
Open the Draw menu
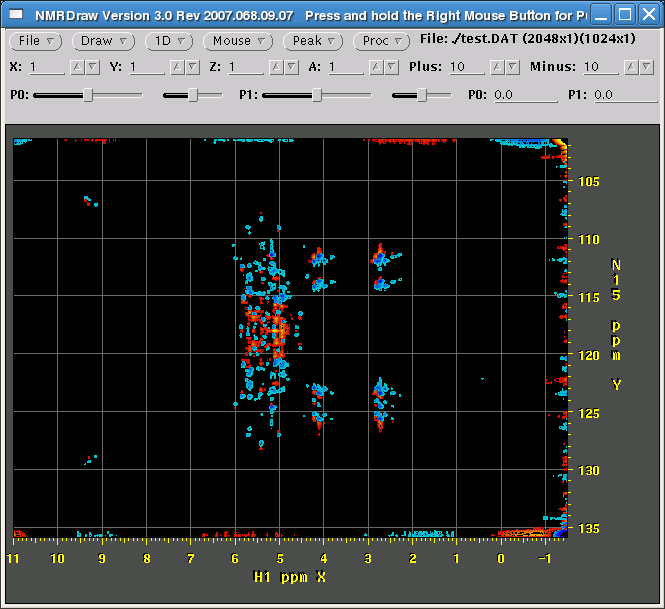103,41
